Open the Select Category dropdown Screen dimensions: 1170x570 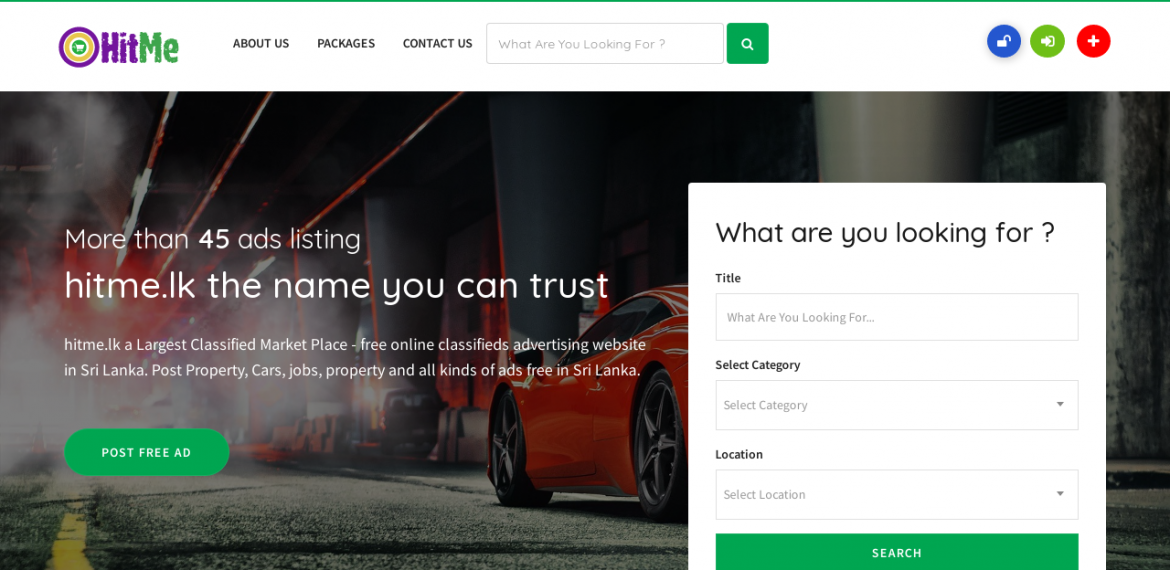(x=896, y=405)
